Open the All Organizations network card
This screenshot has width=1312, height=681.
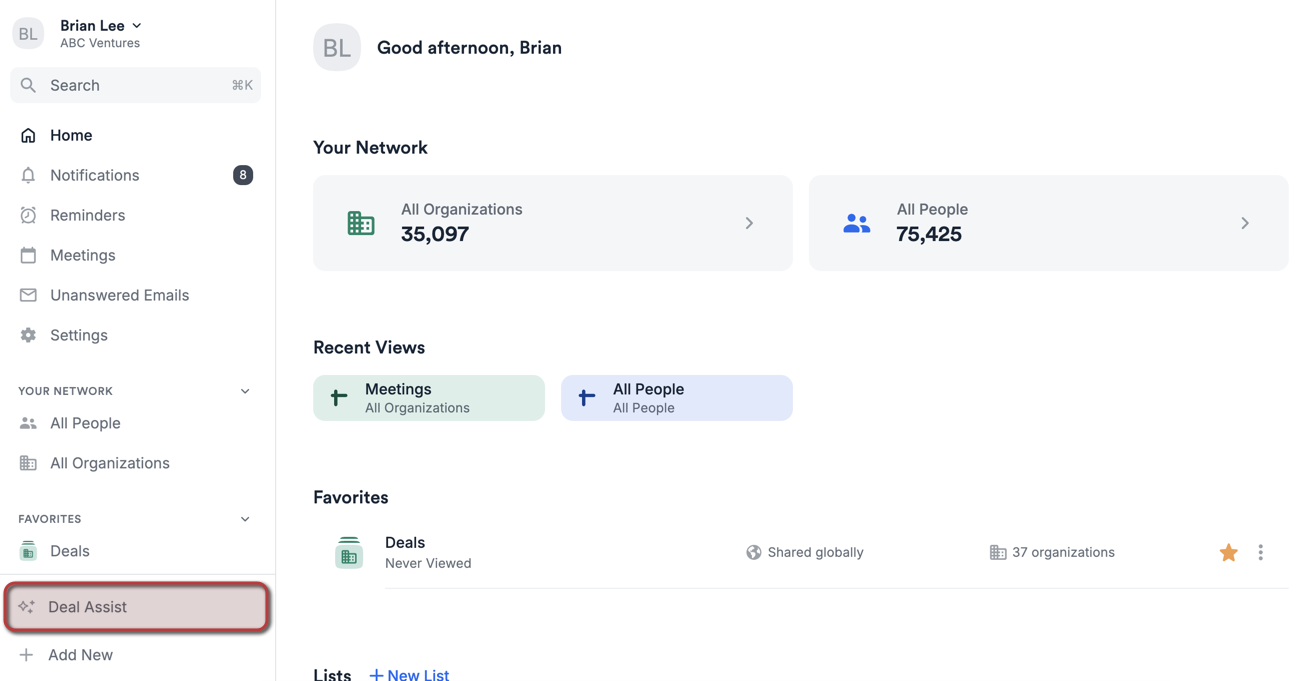click(x=552, y=223)
